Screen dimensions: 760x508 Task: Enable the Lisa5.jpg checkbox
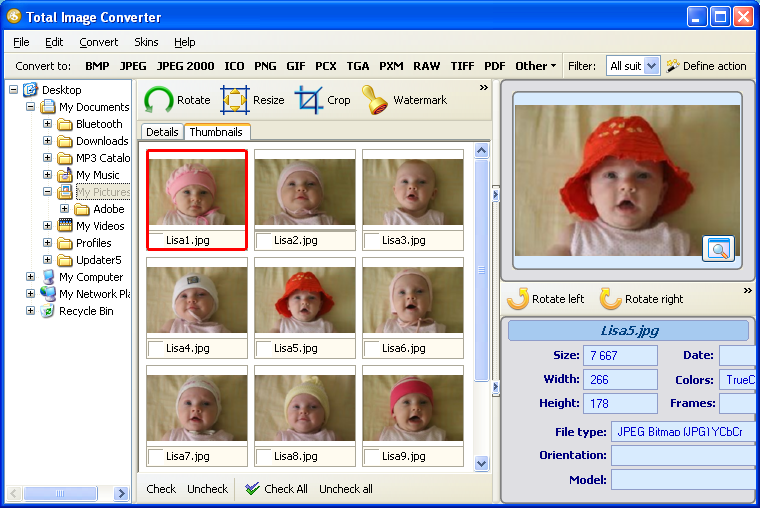coord(263,349)
